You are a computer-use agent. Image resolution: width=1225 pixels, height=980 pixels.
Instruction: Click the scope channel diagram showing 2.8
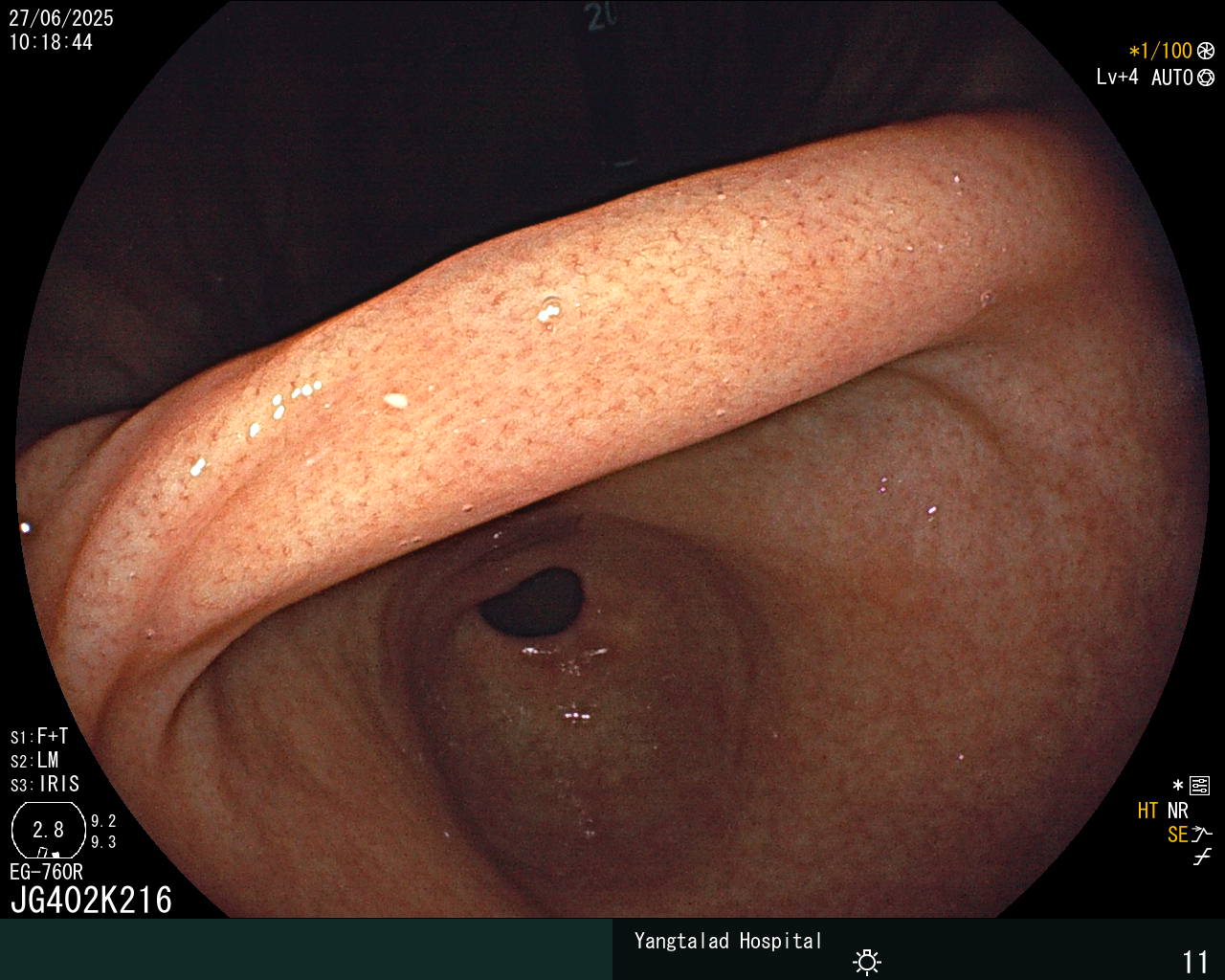[49, 830]
